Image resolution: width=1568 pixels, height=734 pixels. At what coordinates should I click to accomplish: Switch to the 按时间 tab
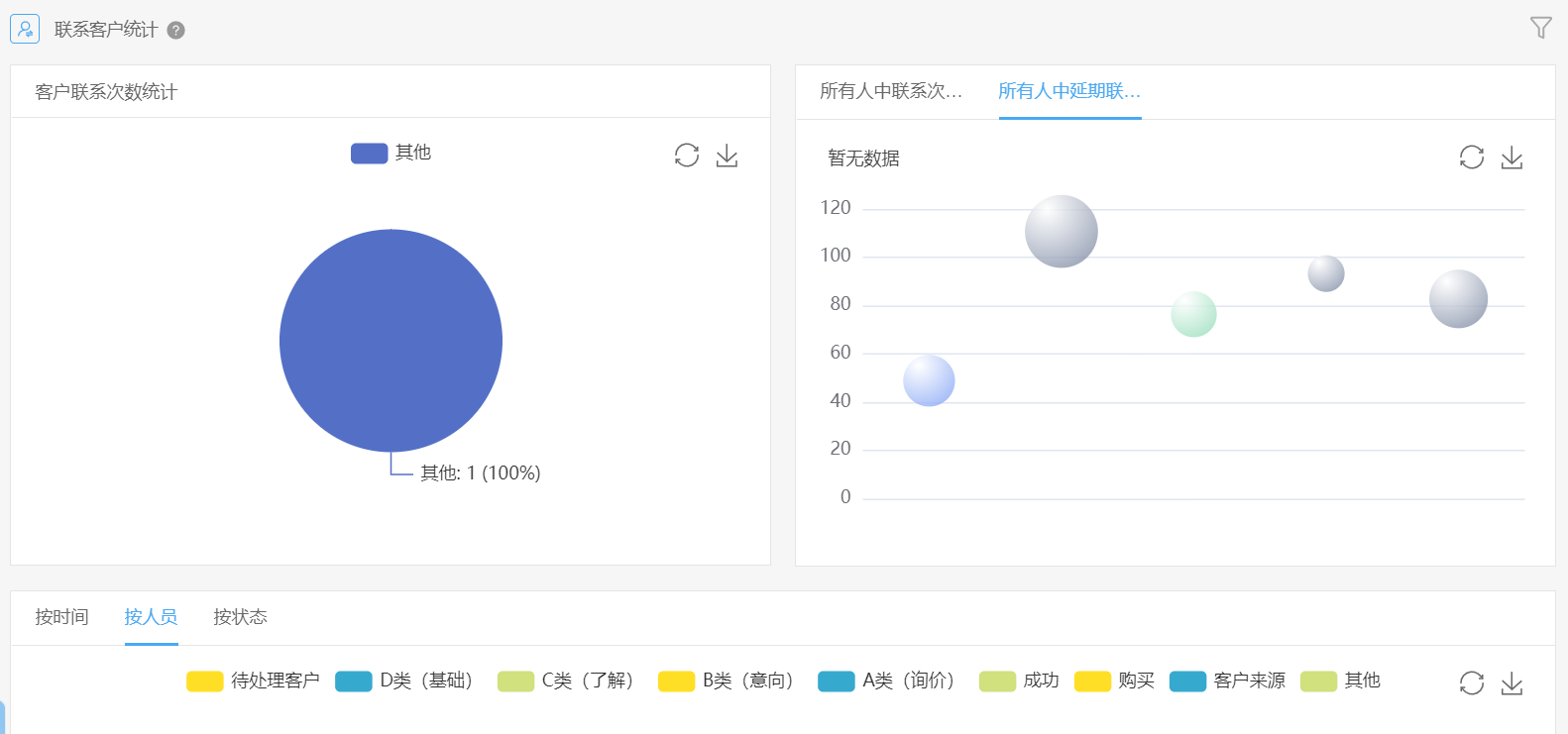click(61, 617)
